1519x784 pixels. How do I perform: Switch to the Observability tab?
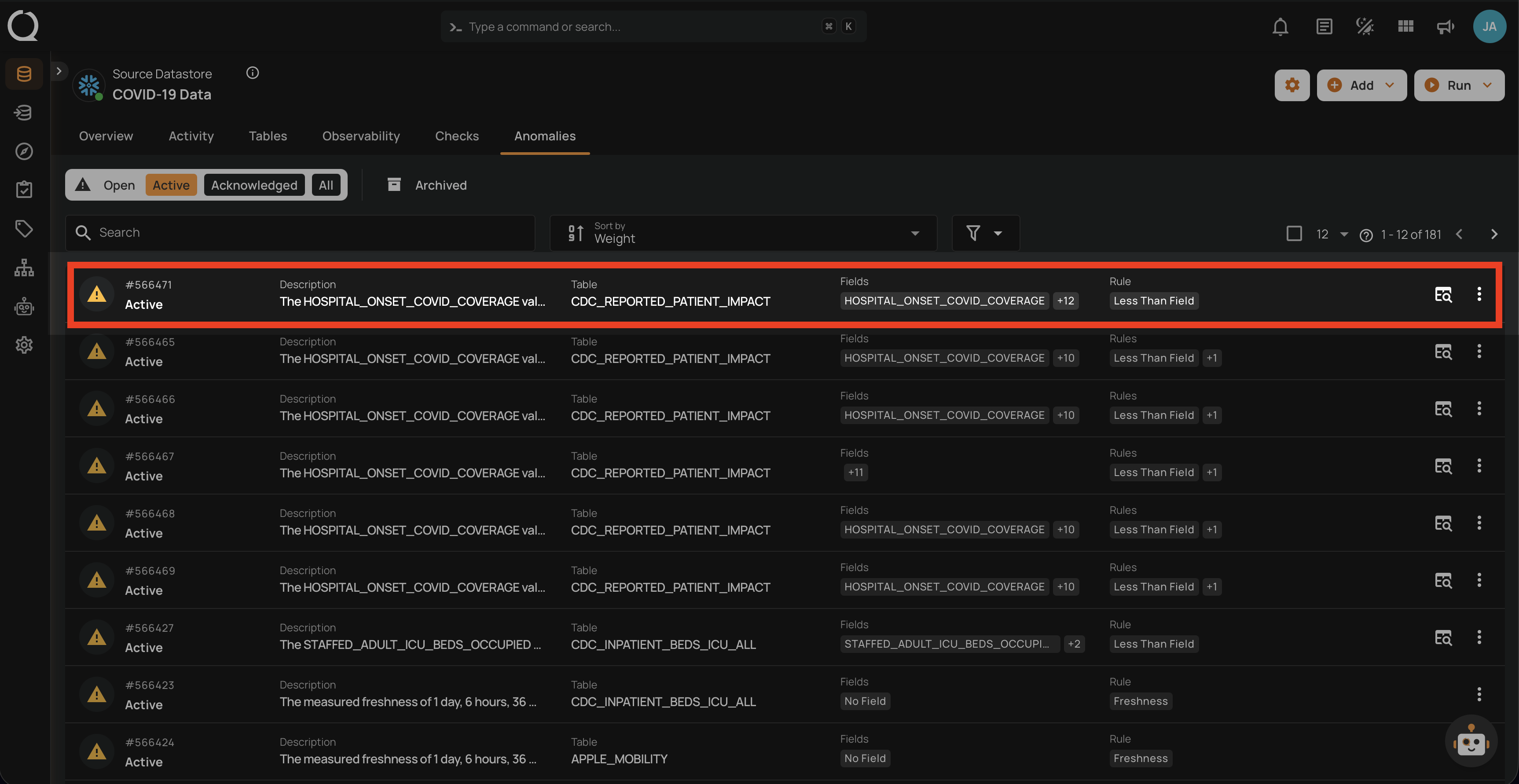point(361,136)
